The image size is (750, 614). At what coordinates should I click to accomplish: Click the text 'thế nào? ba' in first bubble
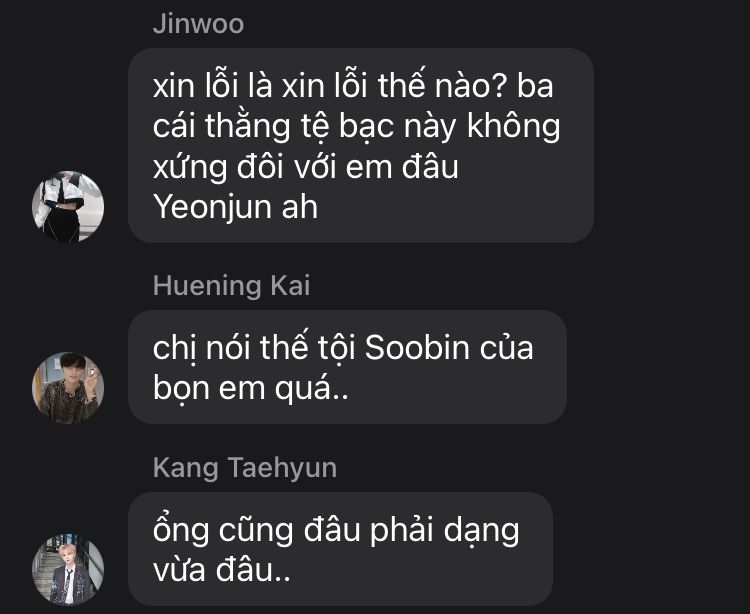[465, 87]
